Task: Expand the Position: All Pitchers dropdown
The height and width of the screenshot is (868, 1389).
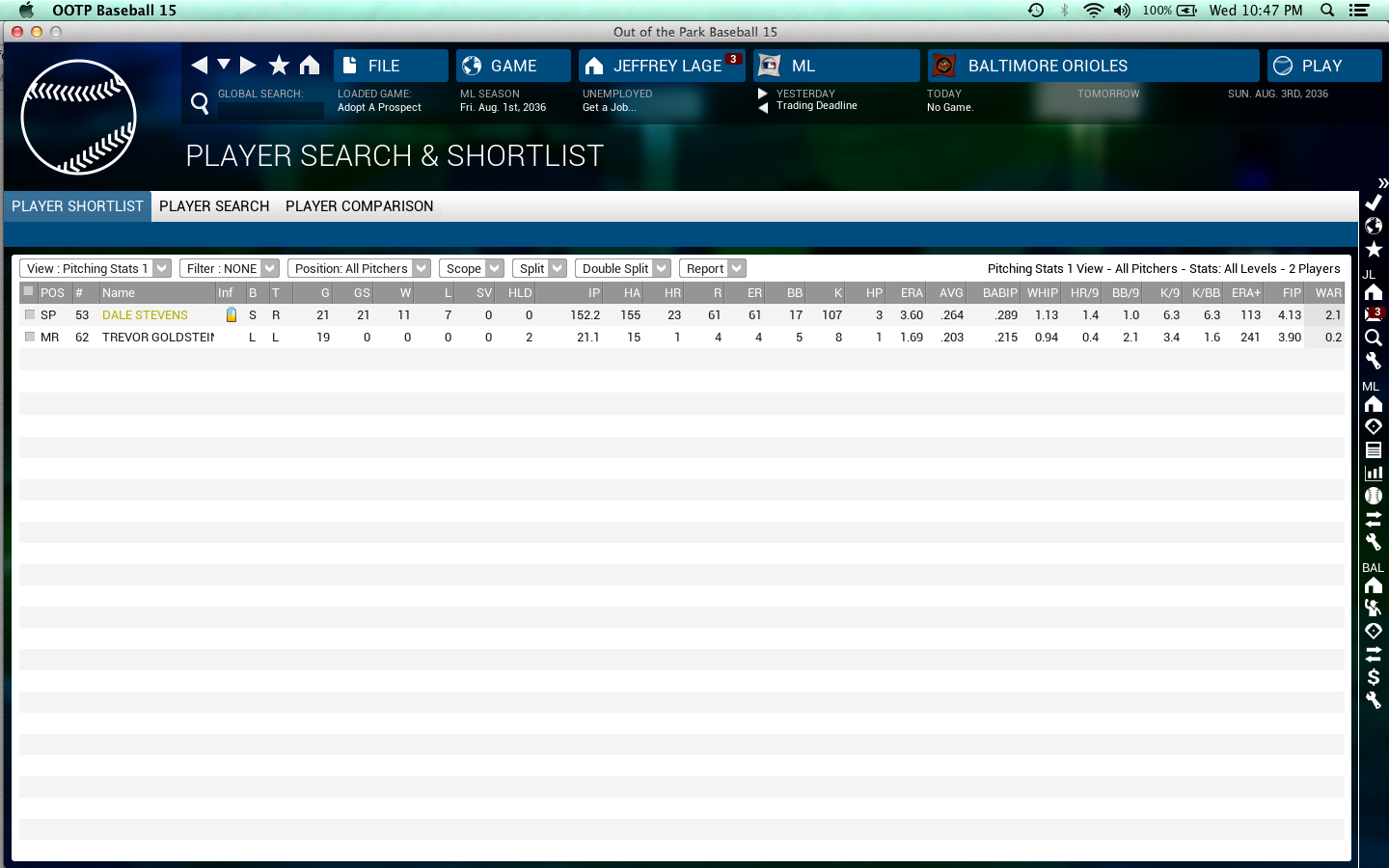Action: [359, 268]
